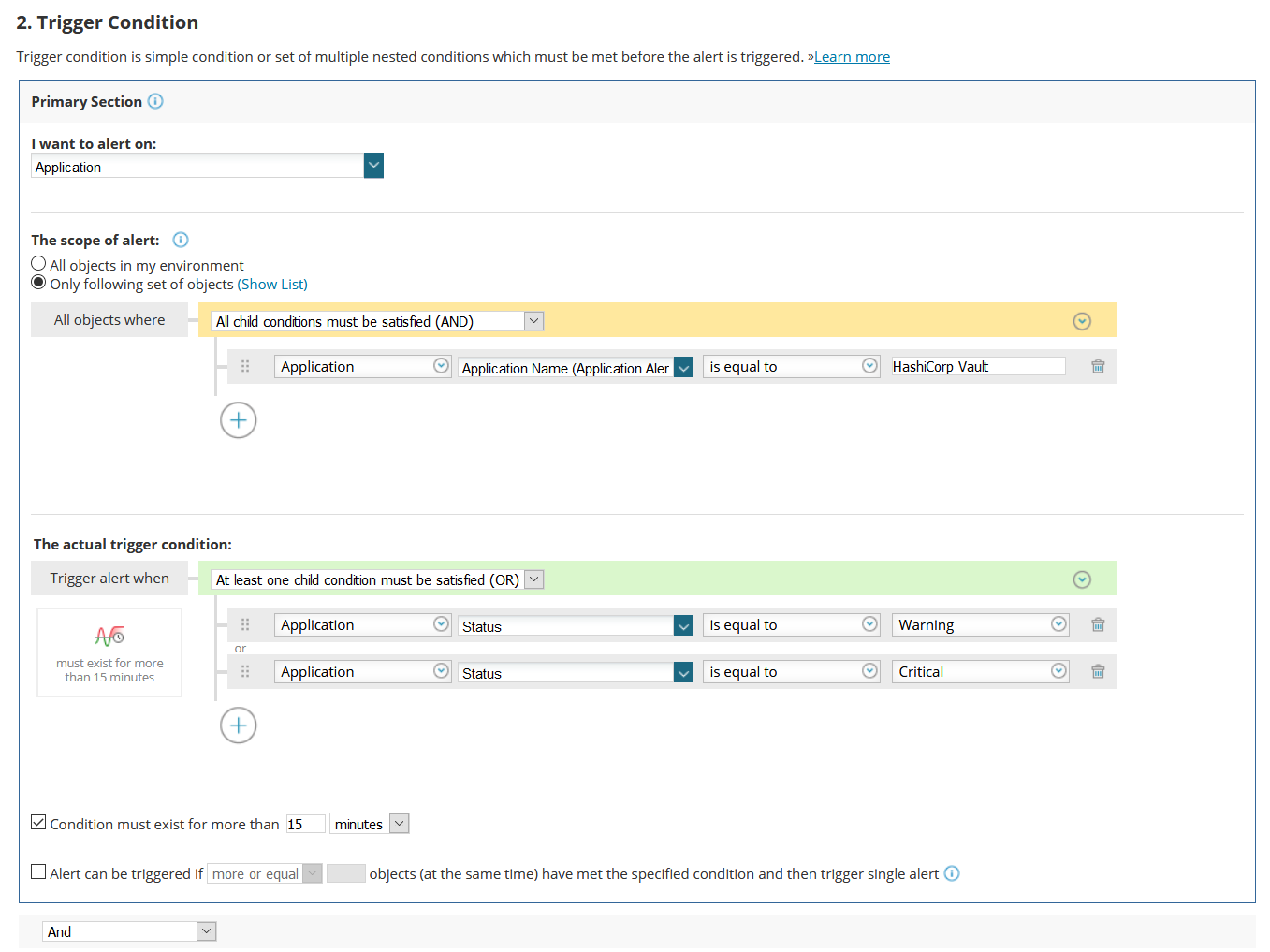1270x952 pixels.
Task: Select All objects in my environment
Action: point(38,264)
